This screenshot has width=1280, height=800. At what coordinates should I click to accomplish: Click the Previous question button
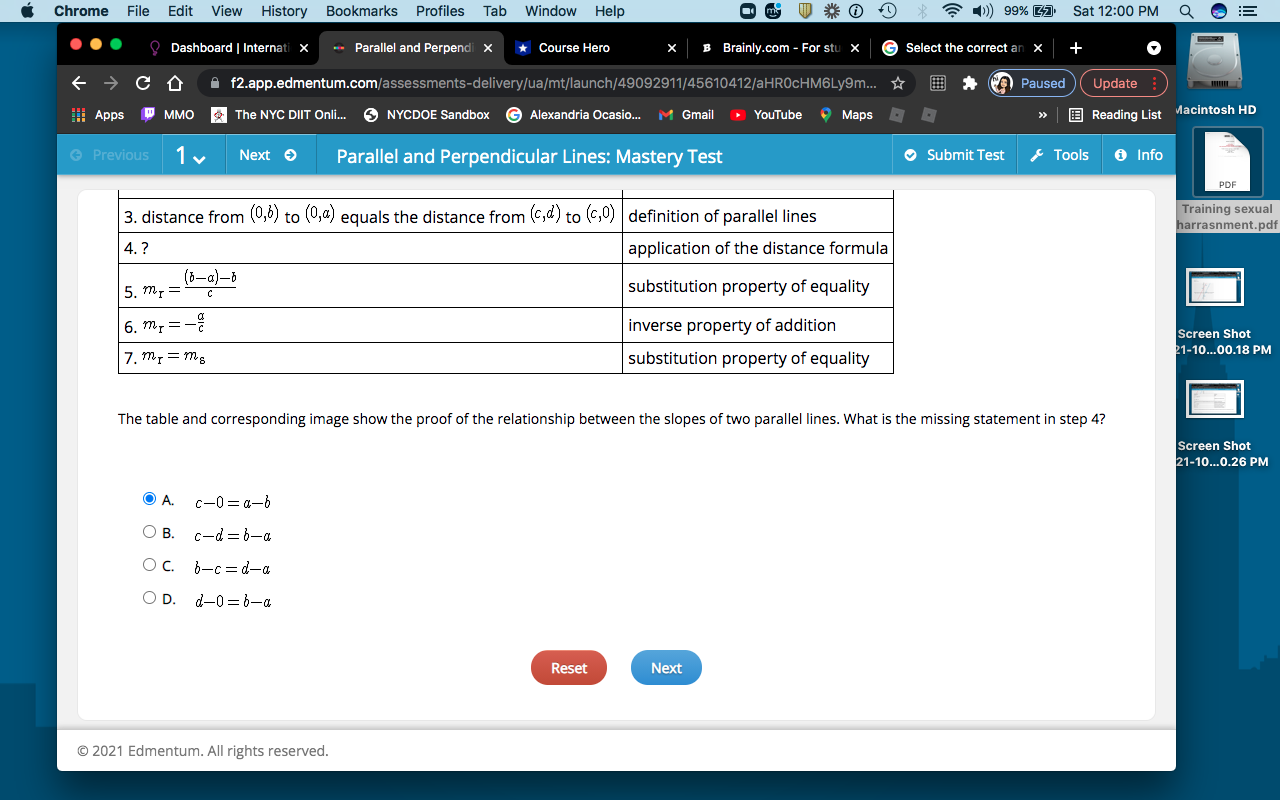coord(110,155)
